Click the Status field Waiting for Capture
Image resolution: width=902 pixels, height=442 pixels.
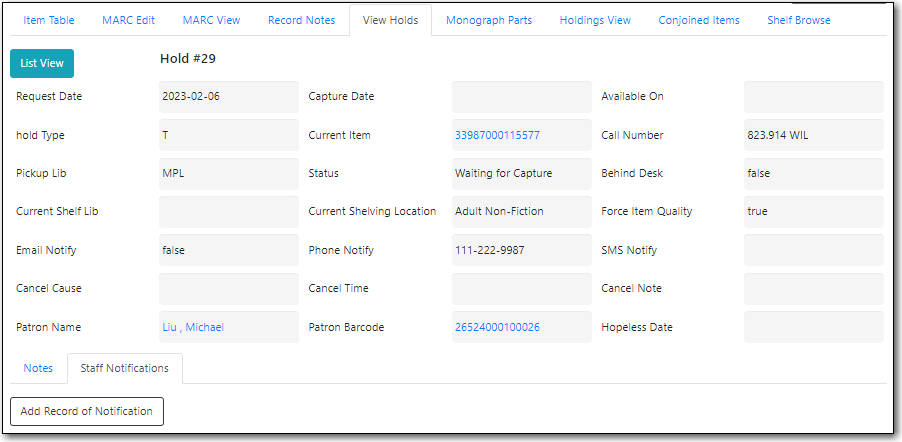click(x=522, y=174)
